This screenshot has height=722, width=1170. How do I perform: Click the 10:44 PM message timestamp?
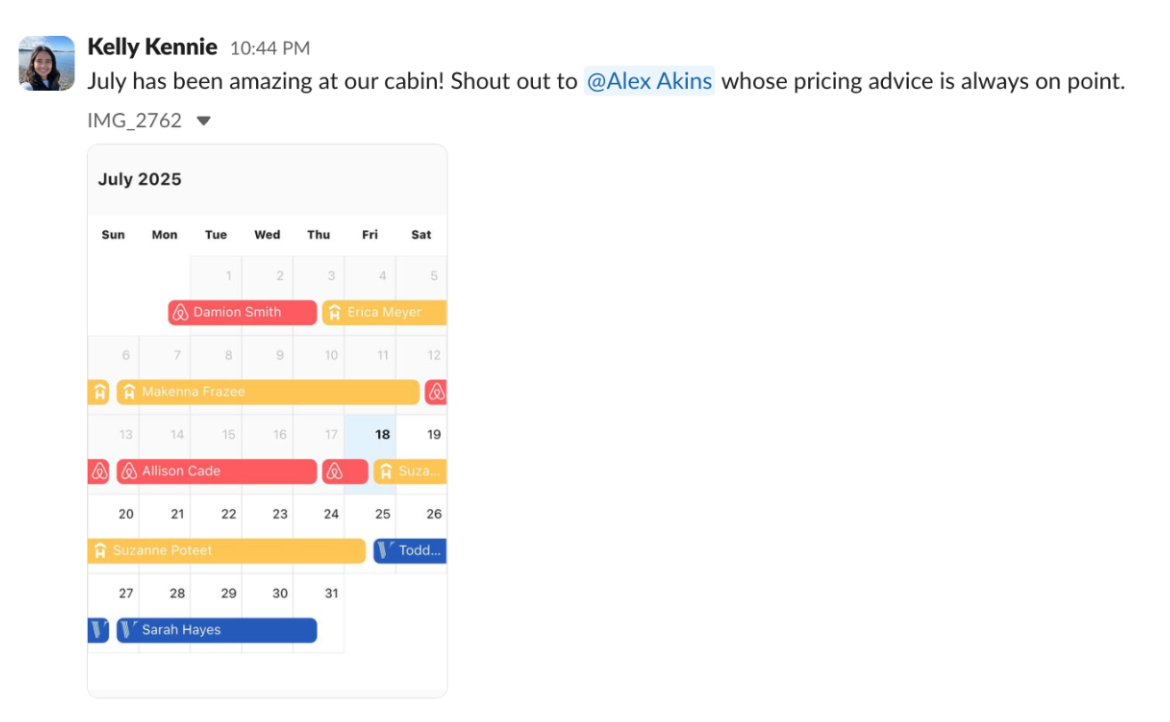pos(270,48)
